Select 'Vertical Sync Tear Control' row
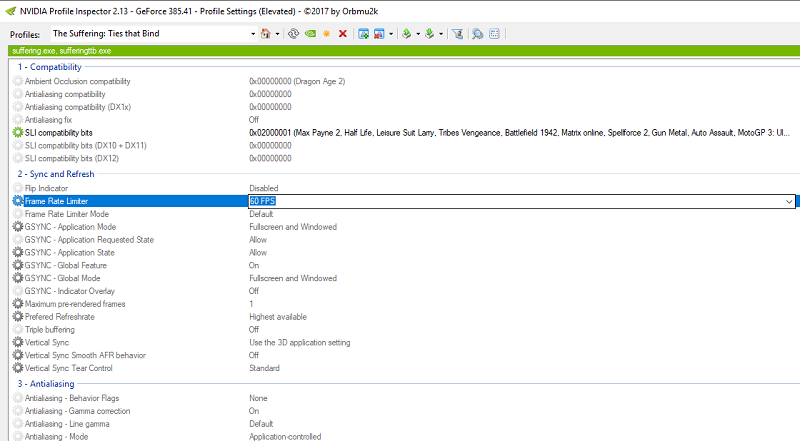Image resolution: width=800 pixels, height=441 pixels. pyautogui.click(x=68, y=368)
